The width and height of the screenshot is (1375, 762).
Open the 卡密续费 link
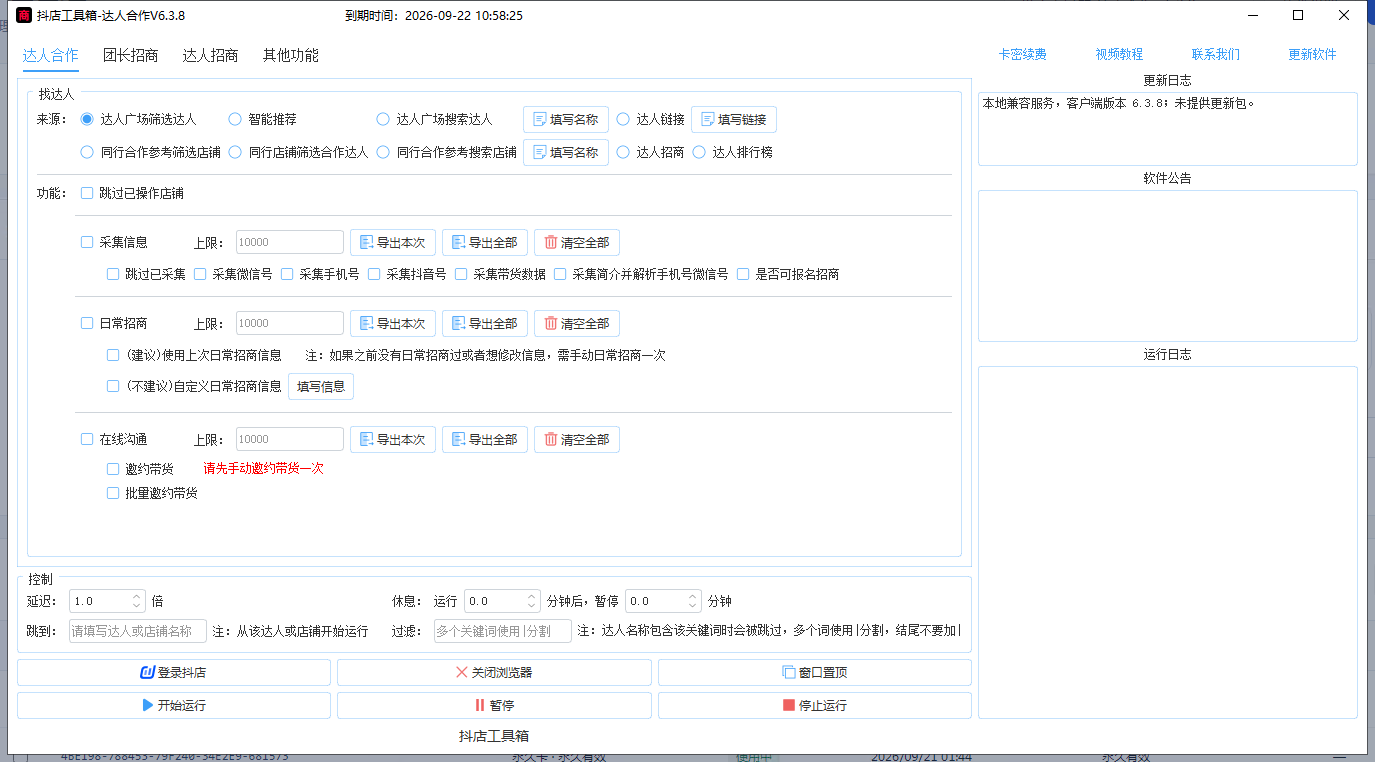pyautogui.click(x=1023, y=55)
